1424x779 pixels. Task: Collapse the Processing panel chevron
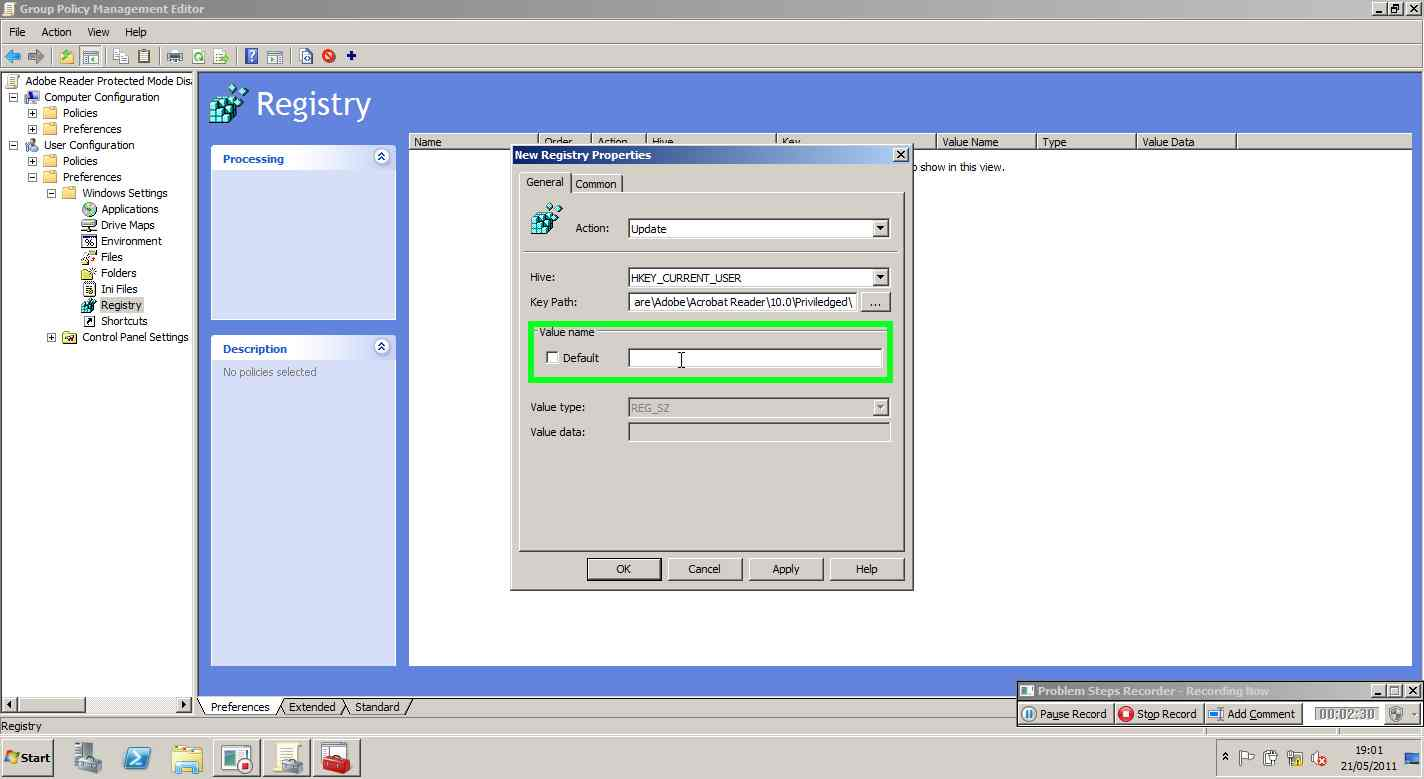tap(381, 157)
